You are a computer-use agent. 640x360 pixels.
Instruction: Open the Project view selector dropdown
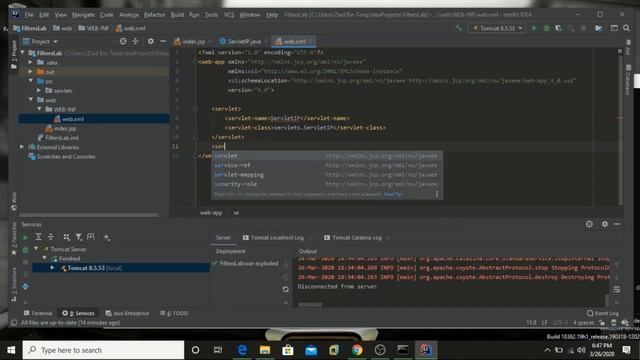41,42
